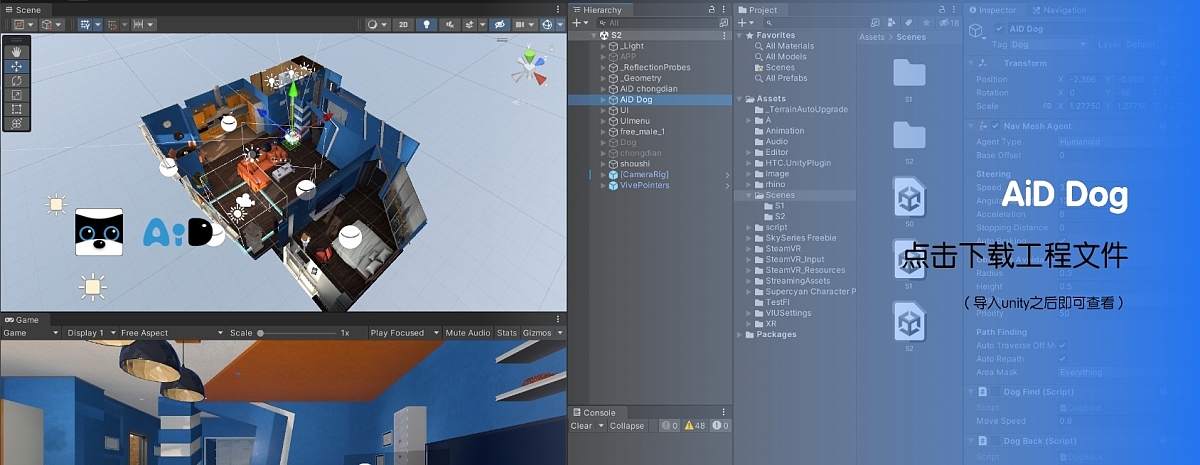Screen dimensions: 1200x465
Task: Toggle Mute Audio in Game view
Action: tap(468, 333)
